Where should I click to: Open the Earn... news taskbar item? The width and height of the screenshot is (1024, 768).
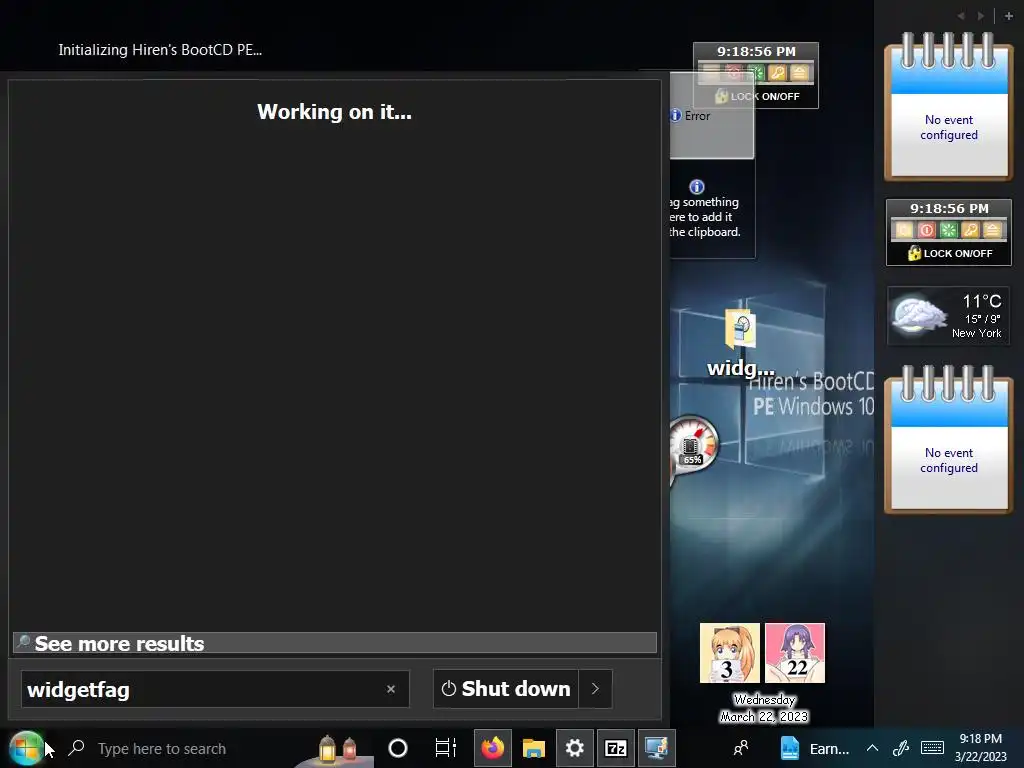coord(815,748)
